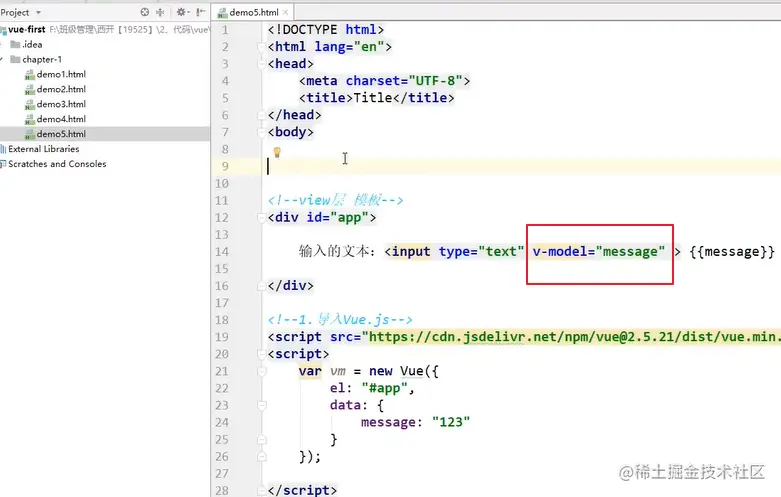Image resolution: width=781 pixels, height=497 pixels.
Task: Select the .idea folder
Action: tap(32, 44)
